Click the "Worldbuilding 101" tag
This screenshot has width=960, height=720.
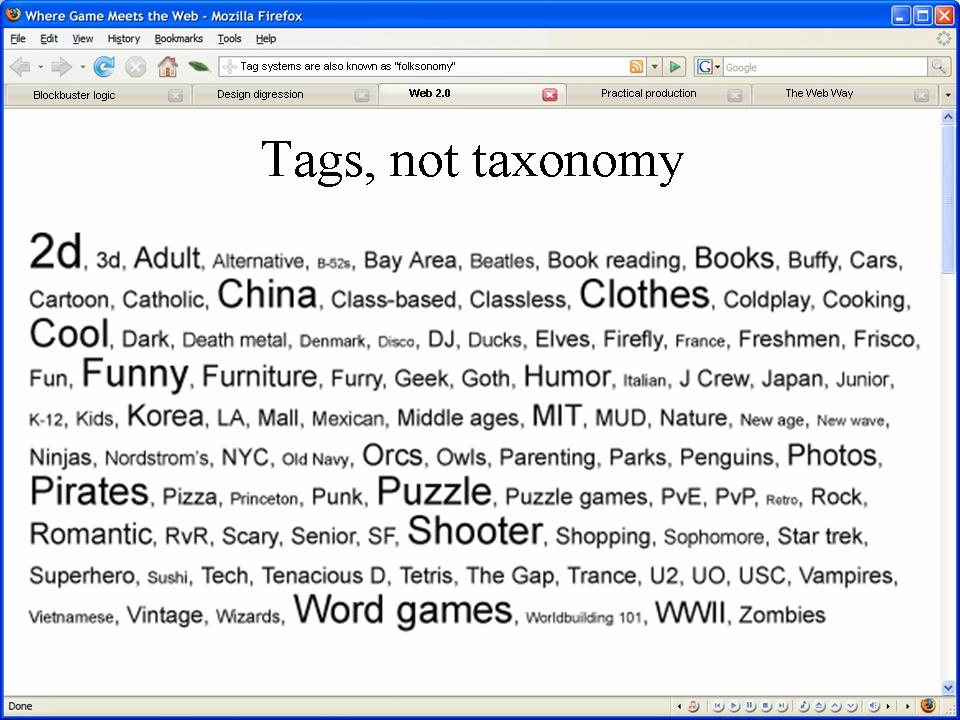coord(583,617)
